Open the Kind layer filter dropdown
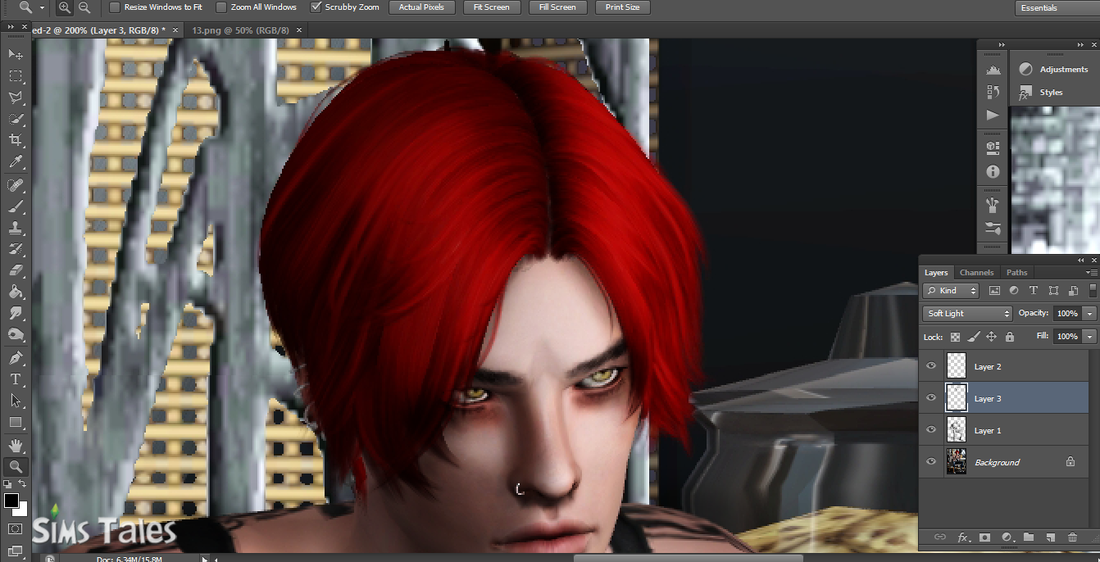Screen dimensions: 1100x562 pyautogui.click(x=951, y=290)
